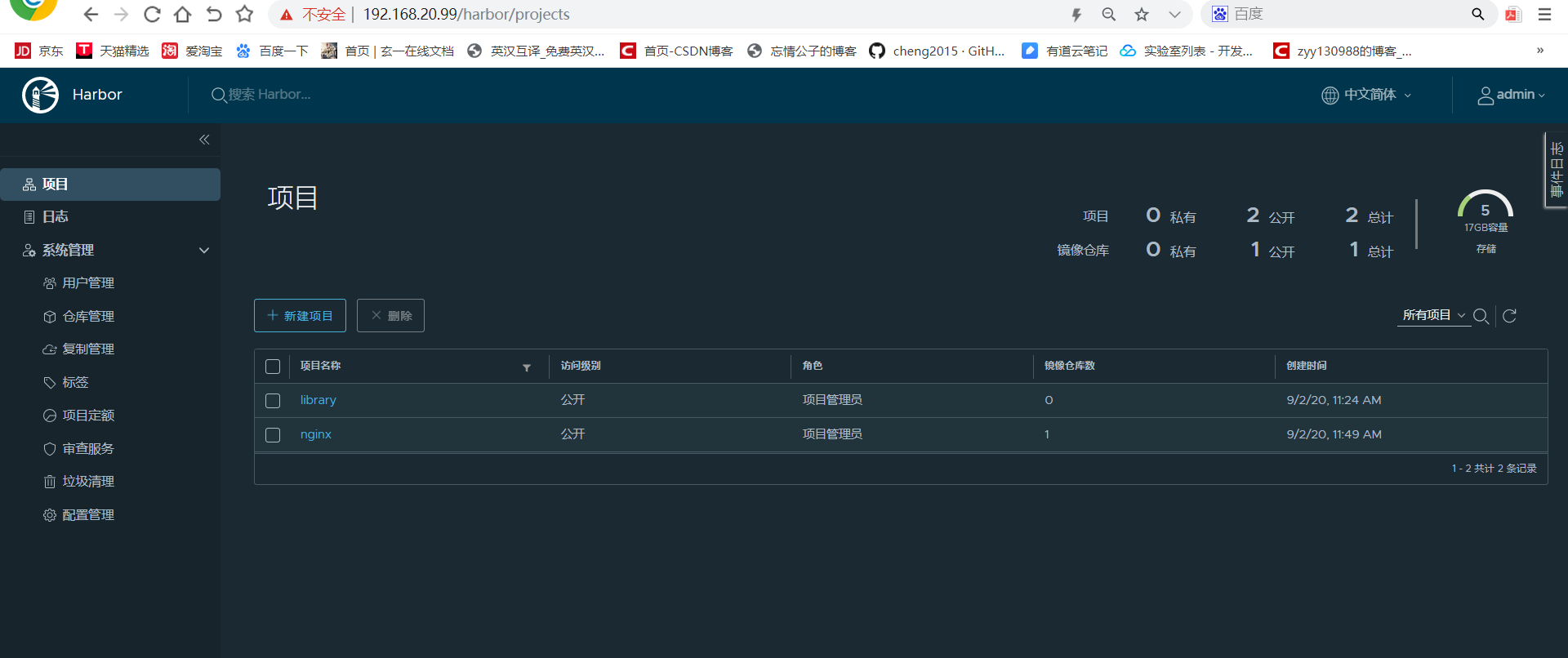1568x658 pixels.
Task: Sort by the 镜像仓库数 column header
Action: click(x=1070, y=366)
